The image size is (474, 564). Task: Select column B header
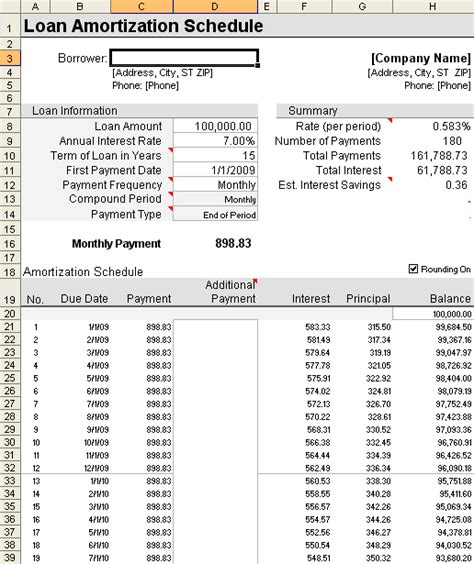pos(80,6)
